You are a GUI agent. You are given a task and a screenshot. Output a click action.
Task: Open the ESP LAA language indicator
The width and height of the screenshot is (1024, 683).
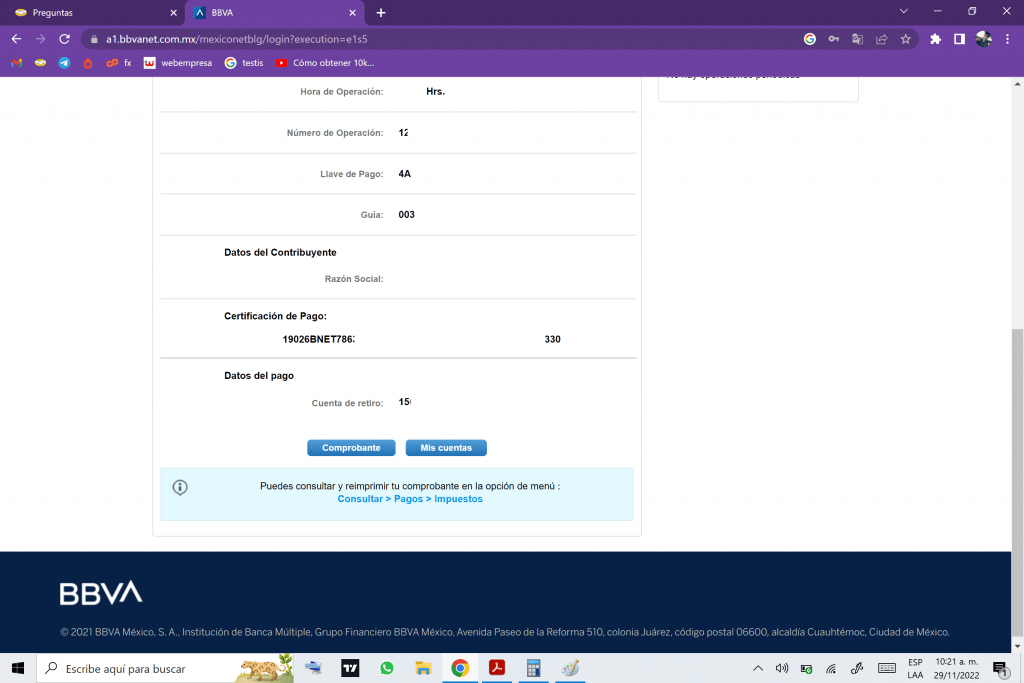[x=915, y=668]
